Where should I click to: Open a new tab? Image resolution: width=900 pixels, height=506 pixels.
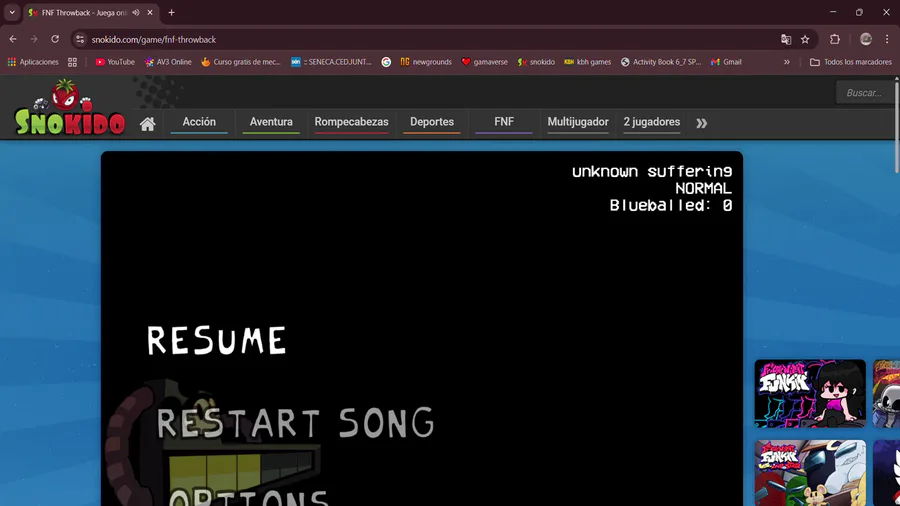171,12
